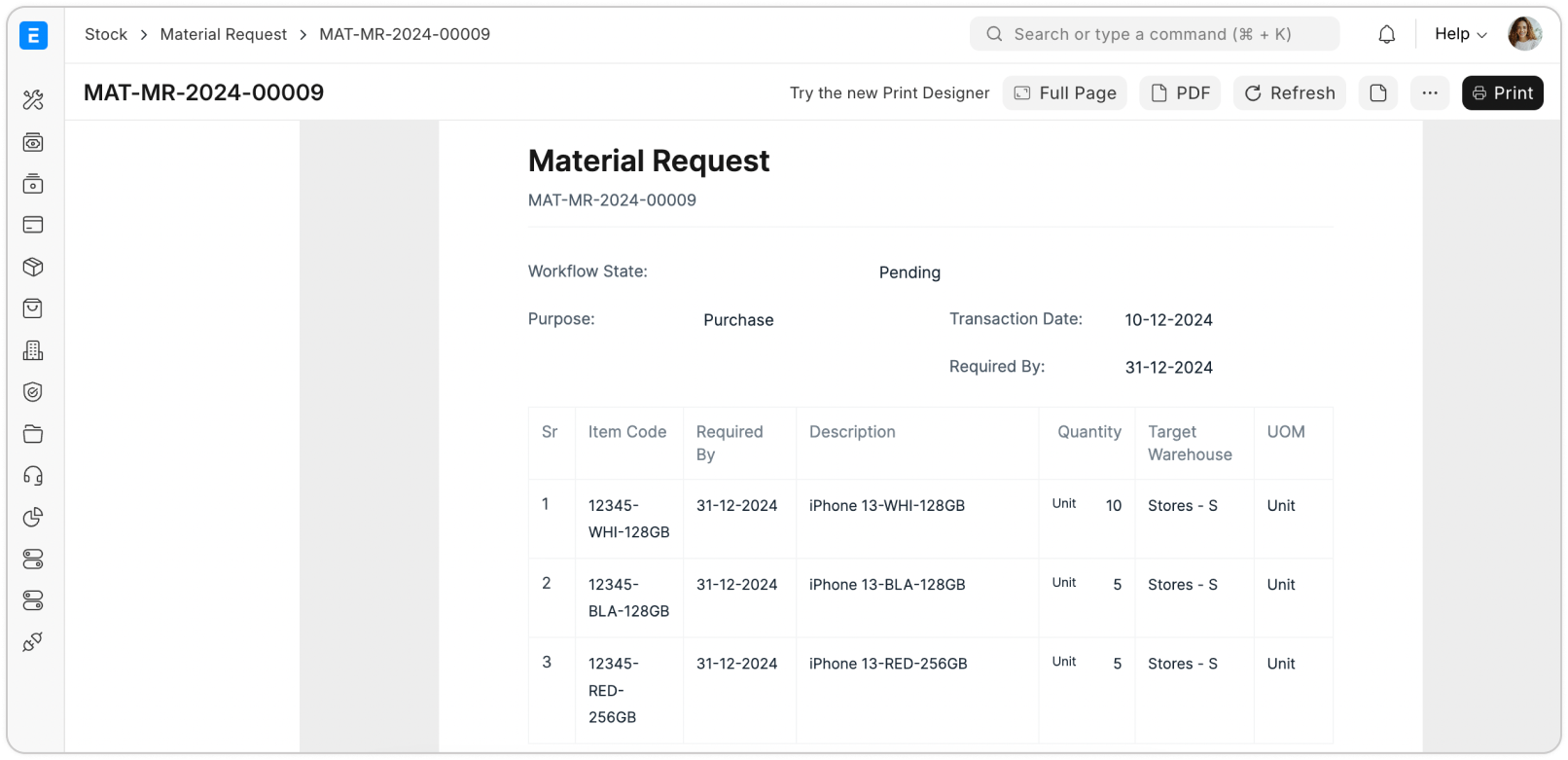Click the shopping bag sidebar icon
The image size is (1568, 760).
click(x=33, y=308)
